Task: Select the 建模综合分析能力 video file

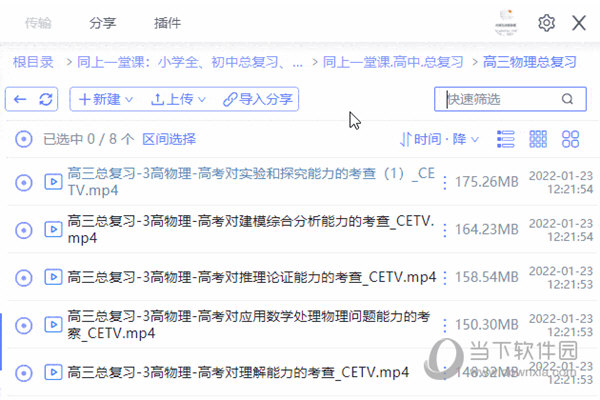Action: [x=24, y=230]
